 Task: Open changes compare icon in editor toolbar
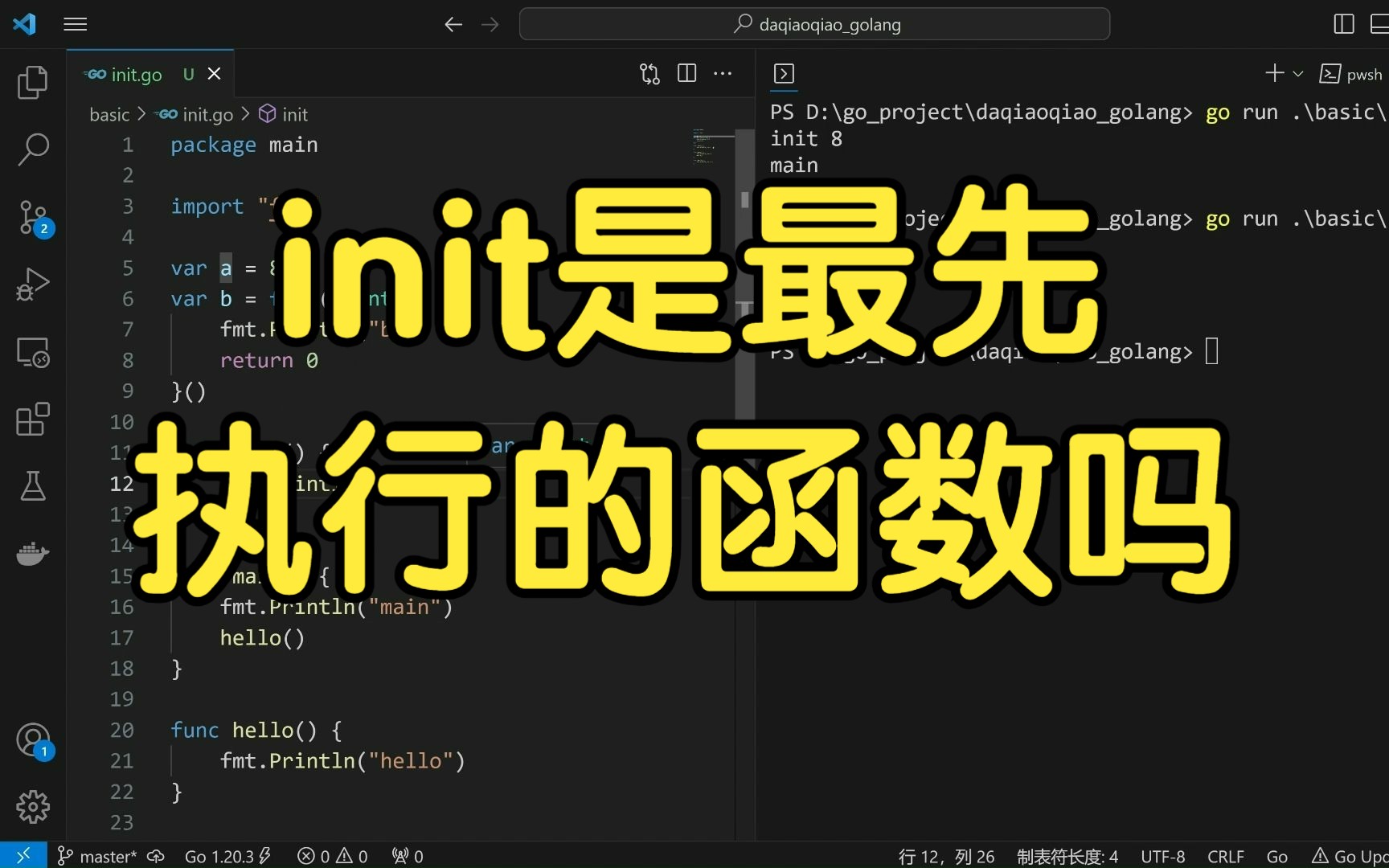coord(649,74)
